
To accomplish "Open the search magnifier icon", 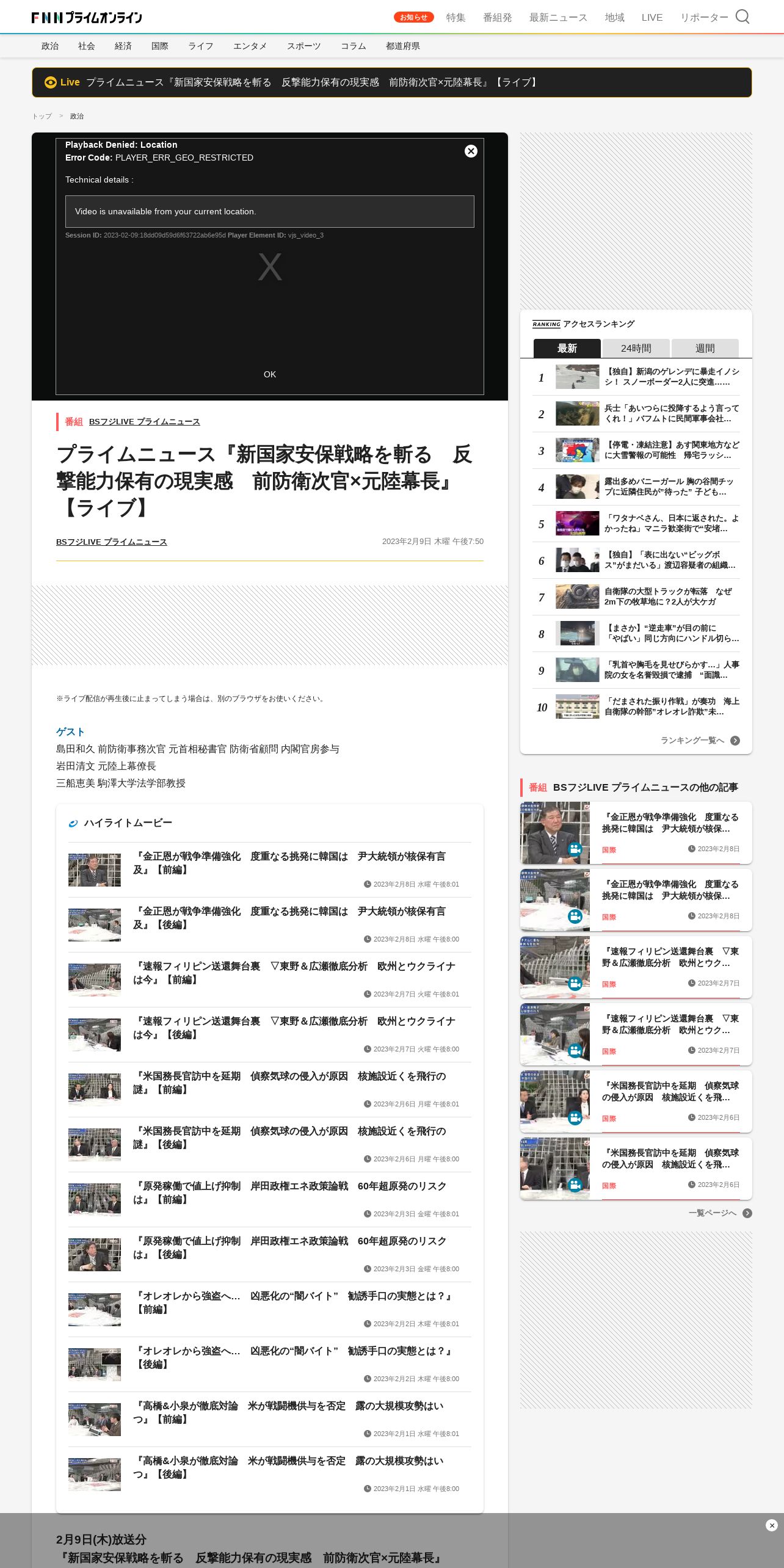I will (742, 16).
